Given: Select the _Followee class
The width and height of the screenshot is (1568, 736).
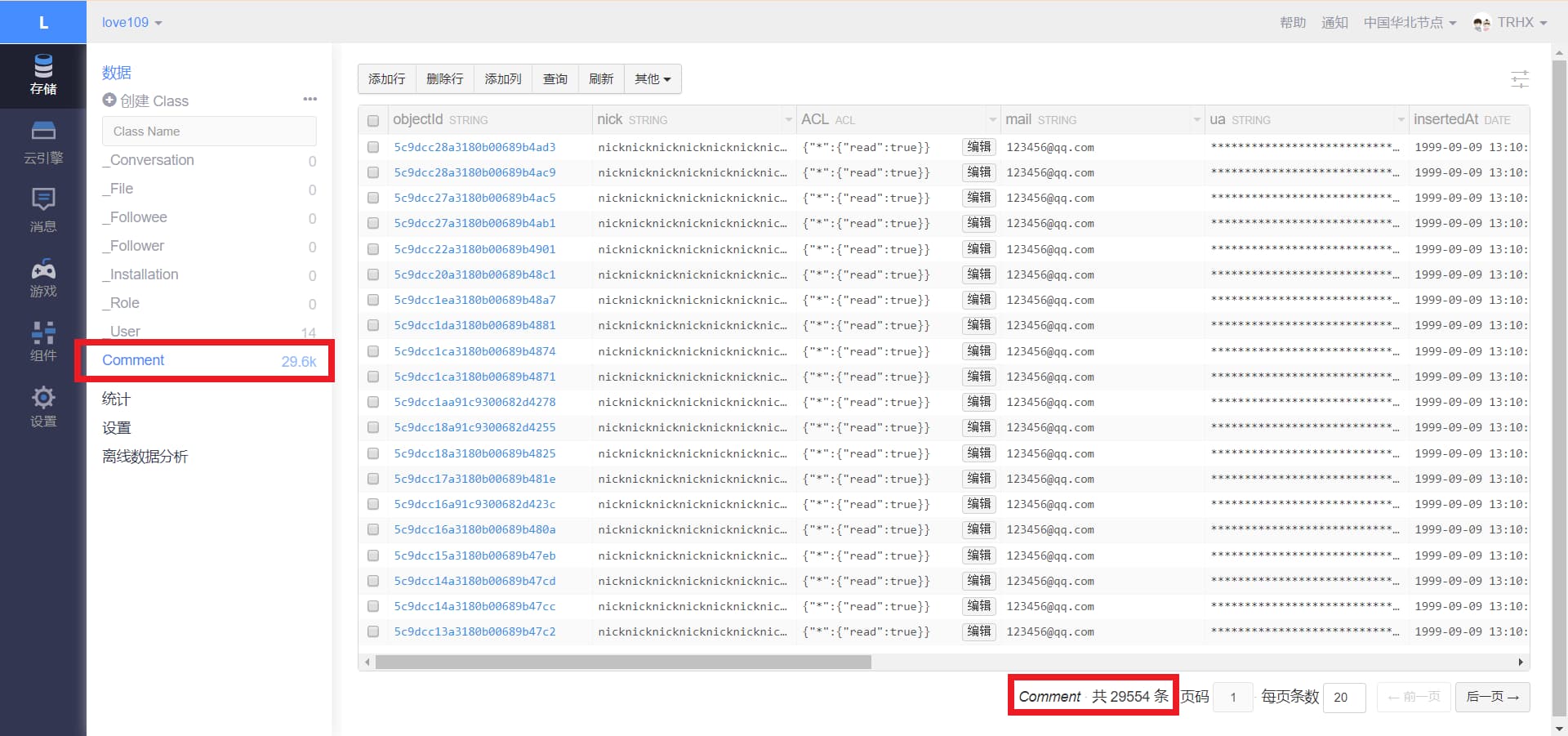Looking at the screenshot, I should [x=209, y=217].
